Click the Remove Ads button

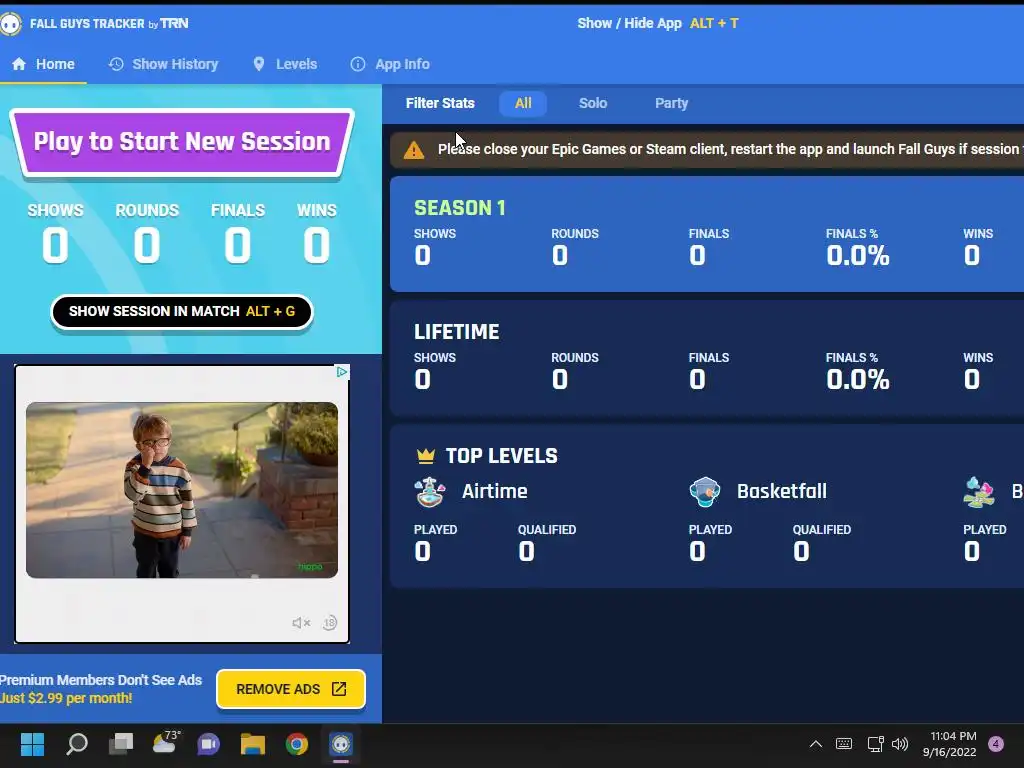(291, 689)
